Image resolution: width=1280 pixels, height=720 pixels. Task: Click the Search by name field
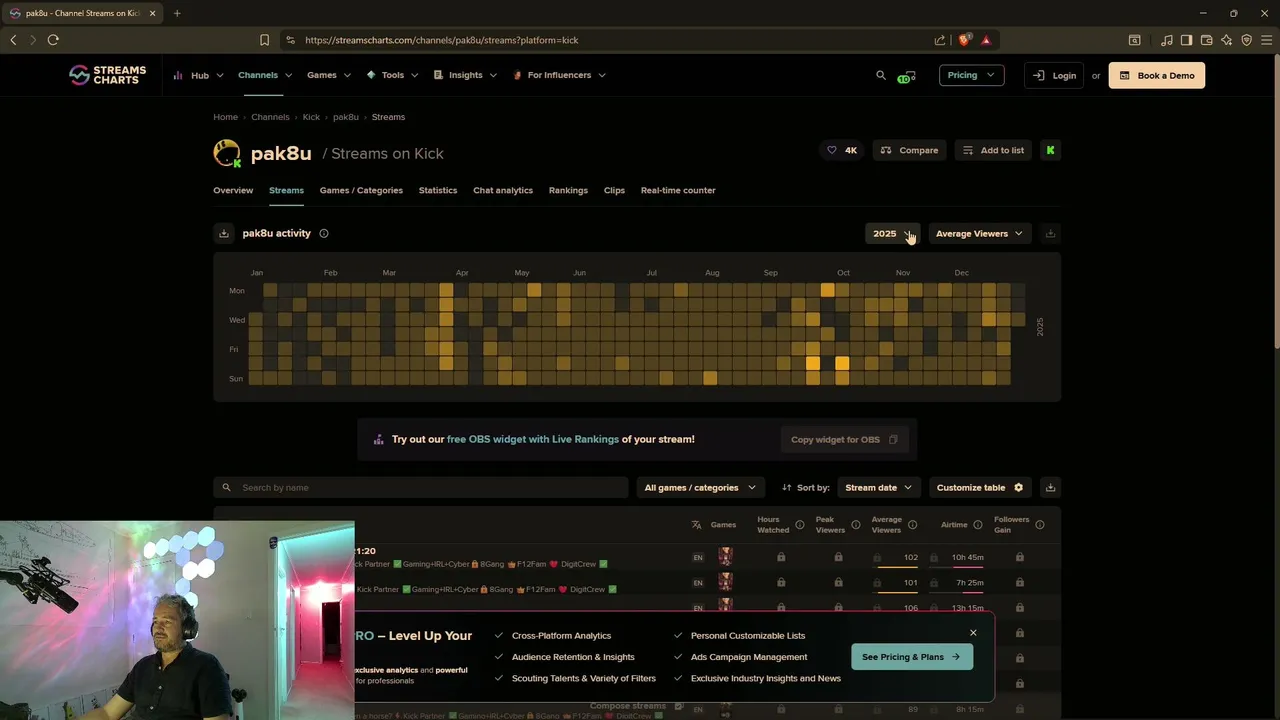point(421,487)
